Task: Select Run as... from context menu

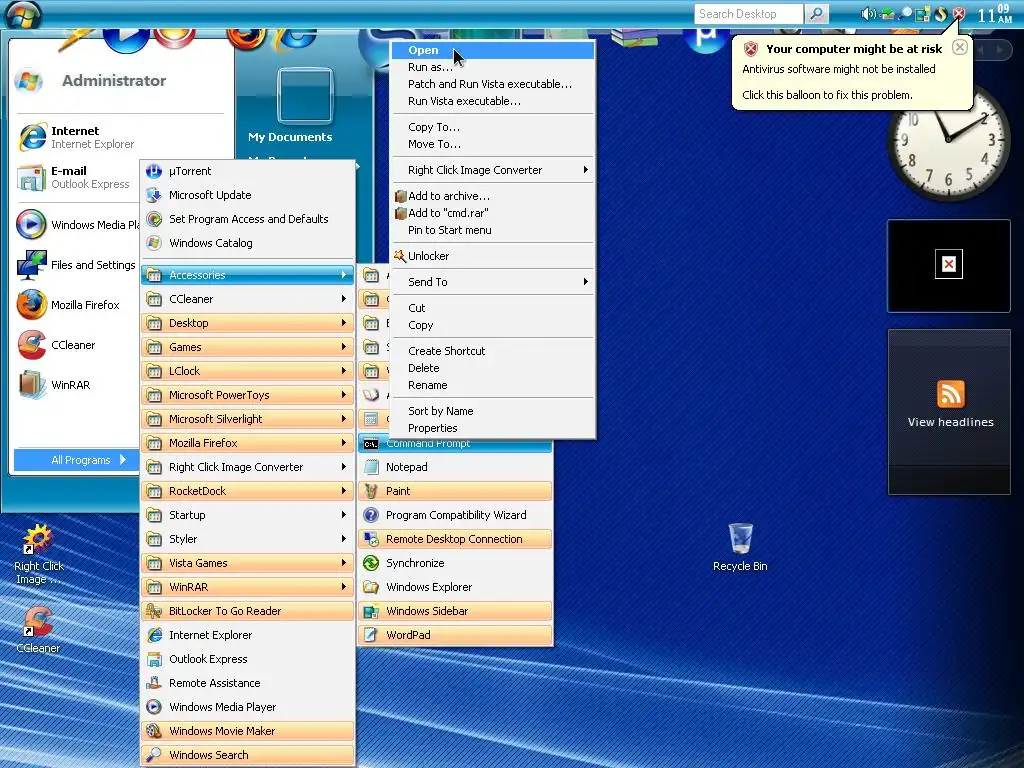Action: click(x=493, y=67)
